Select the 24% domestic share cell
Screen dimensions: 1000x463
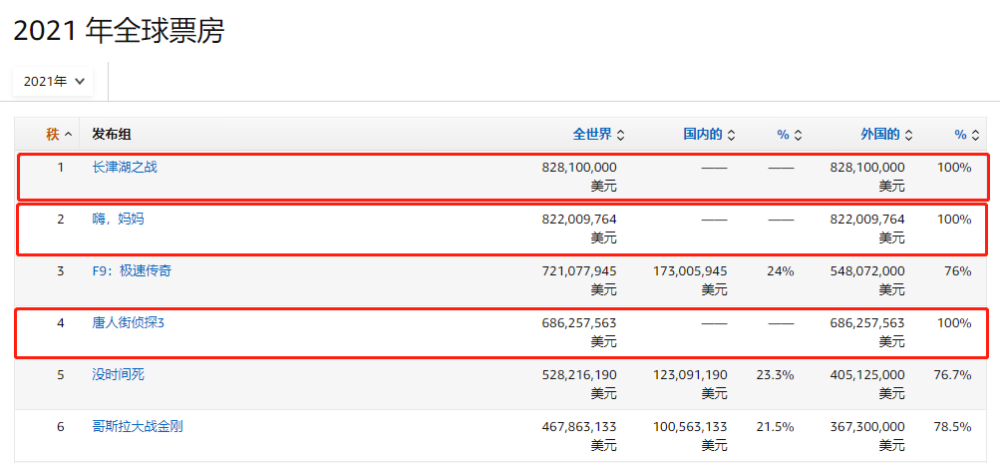[781, 271]
